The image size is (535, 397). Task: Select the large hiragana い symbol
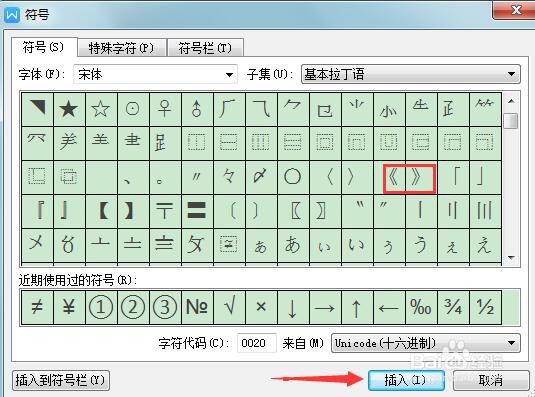357,246
